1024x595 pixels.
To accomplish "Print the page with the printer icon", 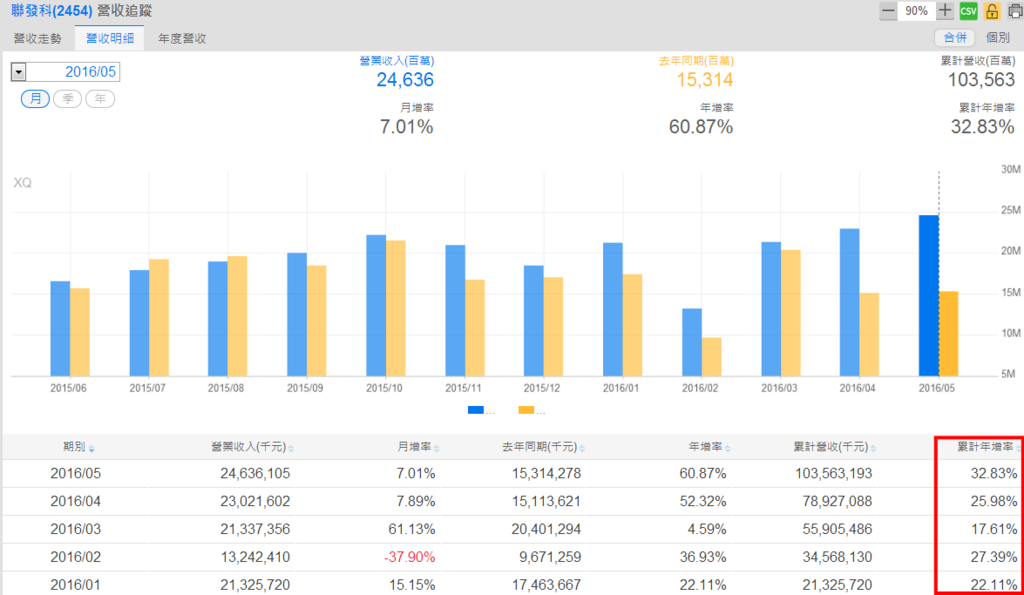I will click(x=1015, y=11).
